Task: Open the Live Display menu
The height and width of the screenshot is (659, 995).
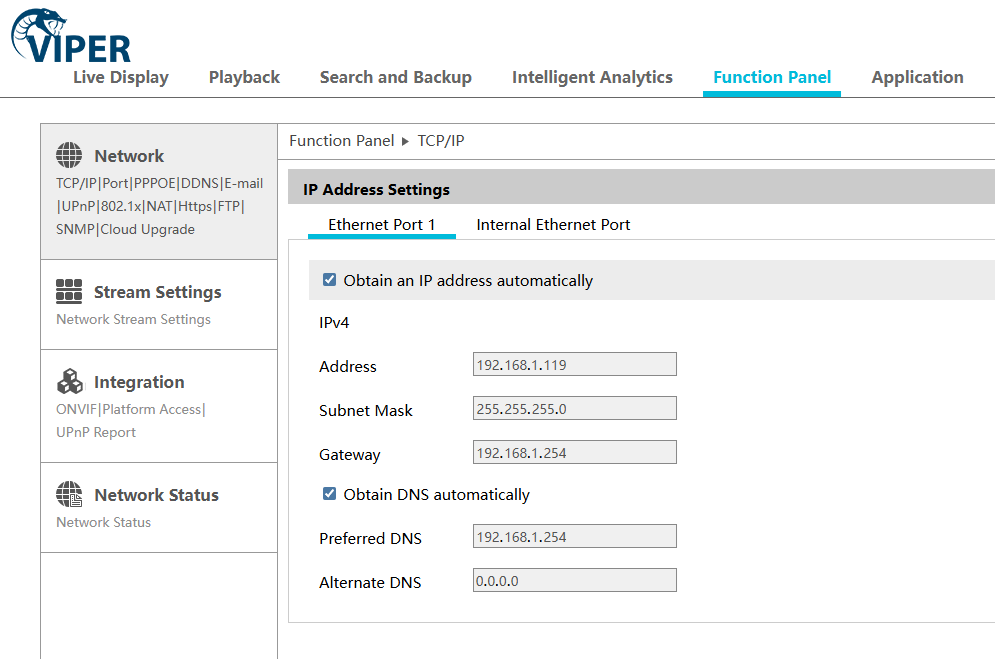Action: pos(121,78)
